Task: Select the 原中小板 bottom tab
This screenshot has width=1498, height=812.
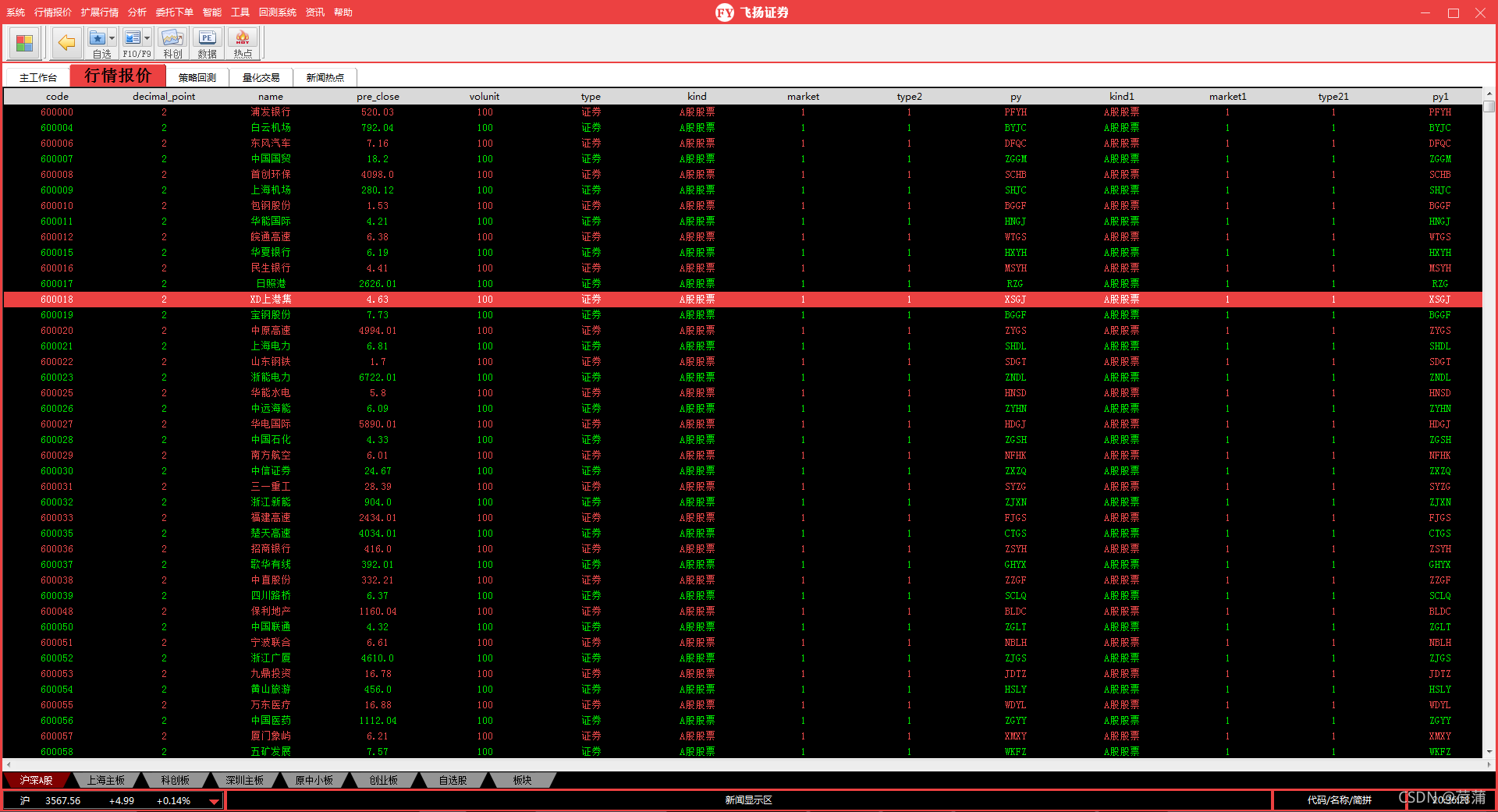Action: coord(314,780)
